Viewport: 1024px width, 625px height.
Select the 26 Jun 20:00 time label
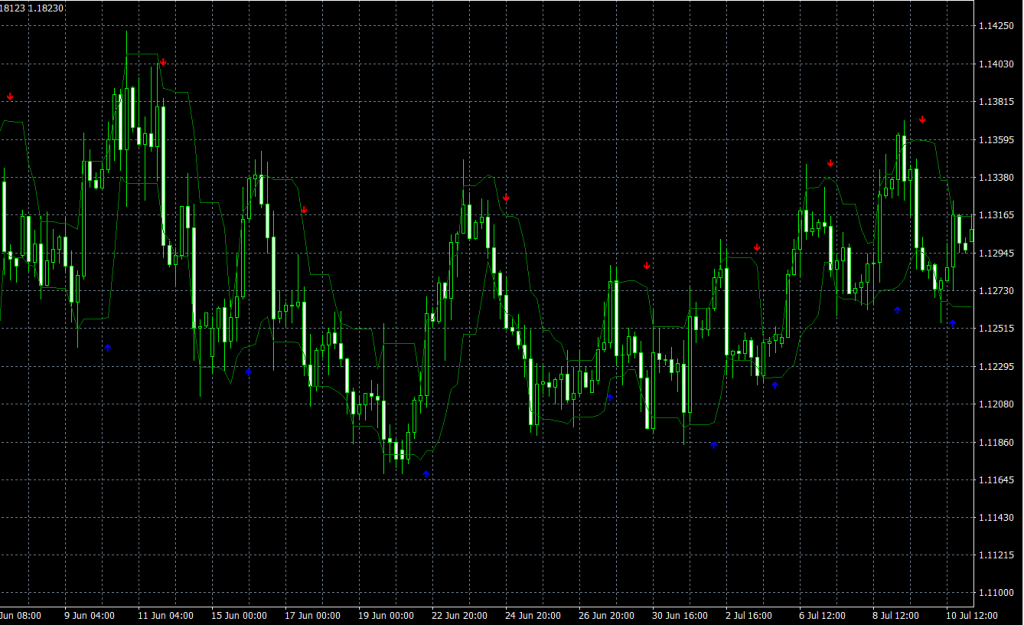coord(607,615)
